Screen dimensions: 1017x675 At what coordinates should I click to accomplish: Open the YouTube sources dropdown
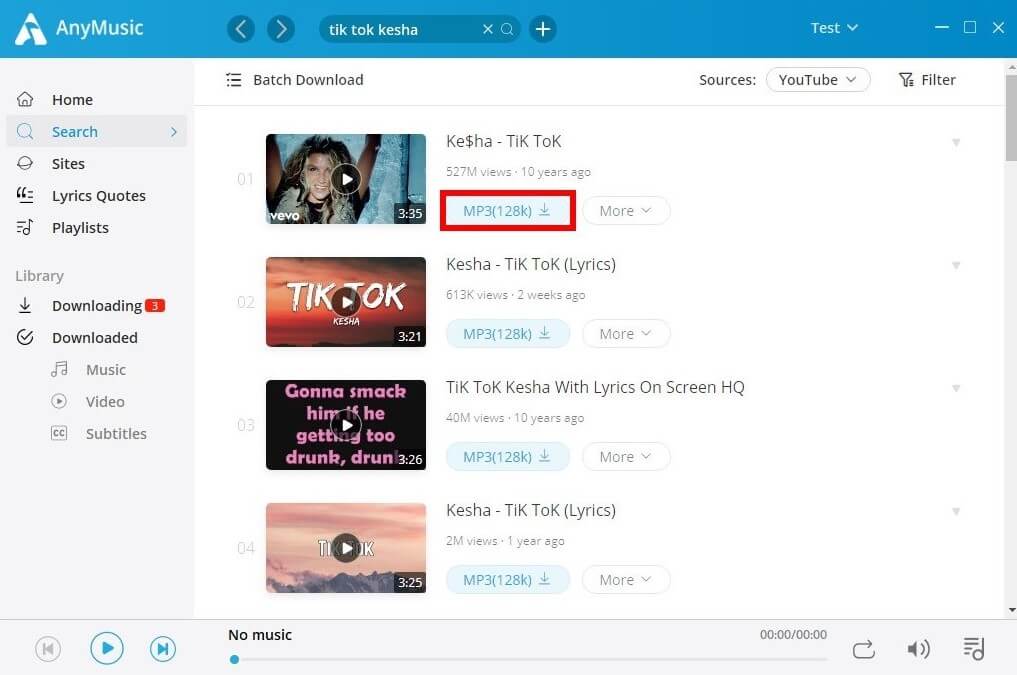coord(818,80)
